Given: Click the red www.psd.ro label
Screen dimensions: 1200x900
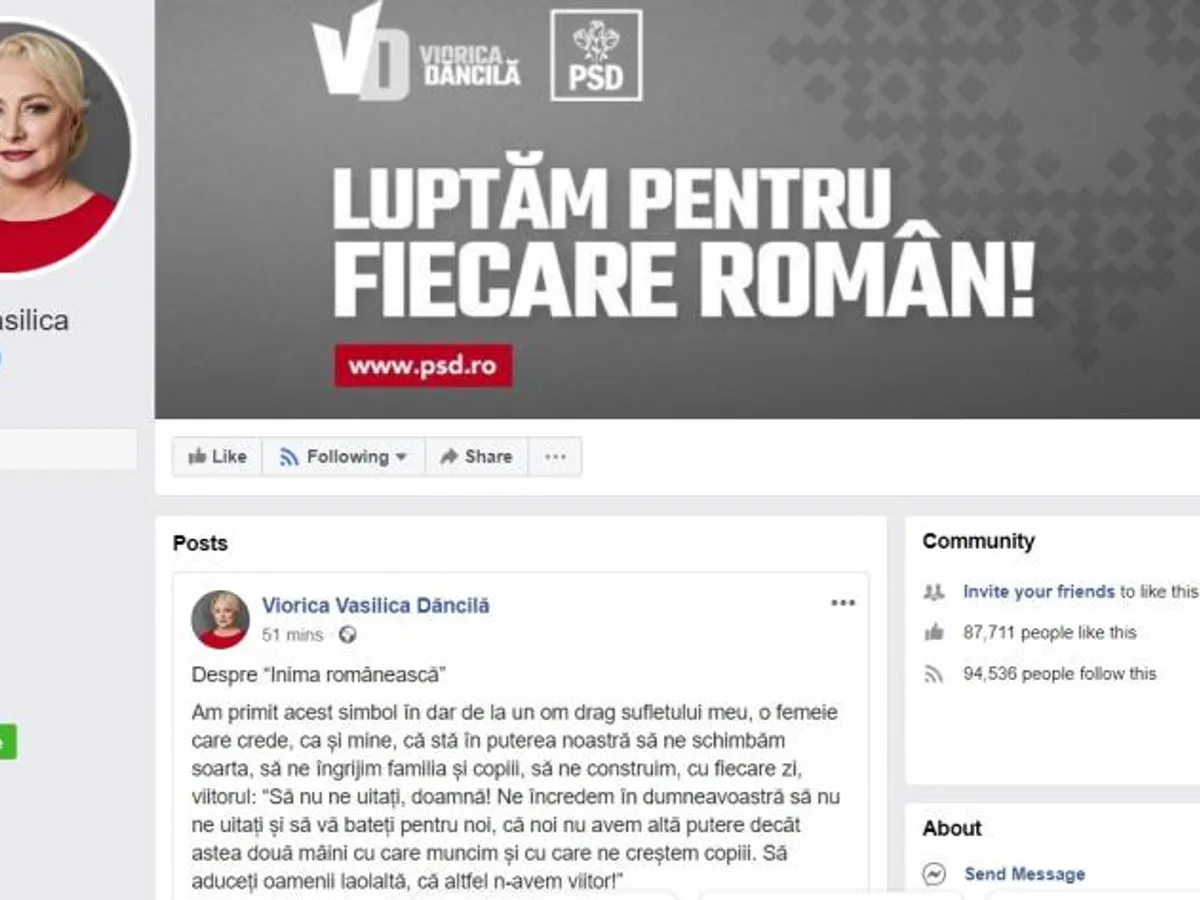Looking at the screenshot, I should click(x=423, y=365).
